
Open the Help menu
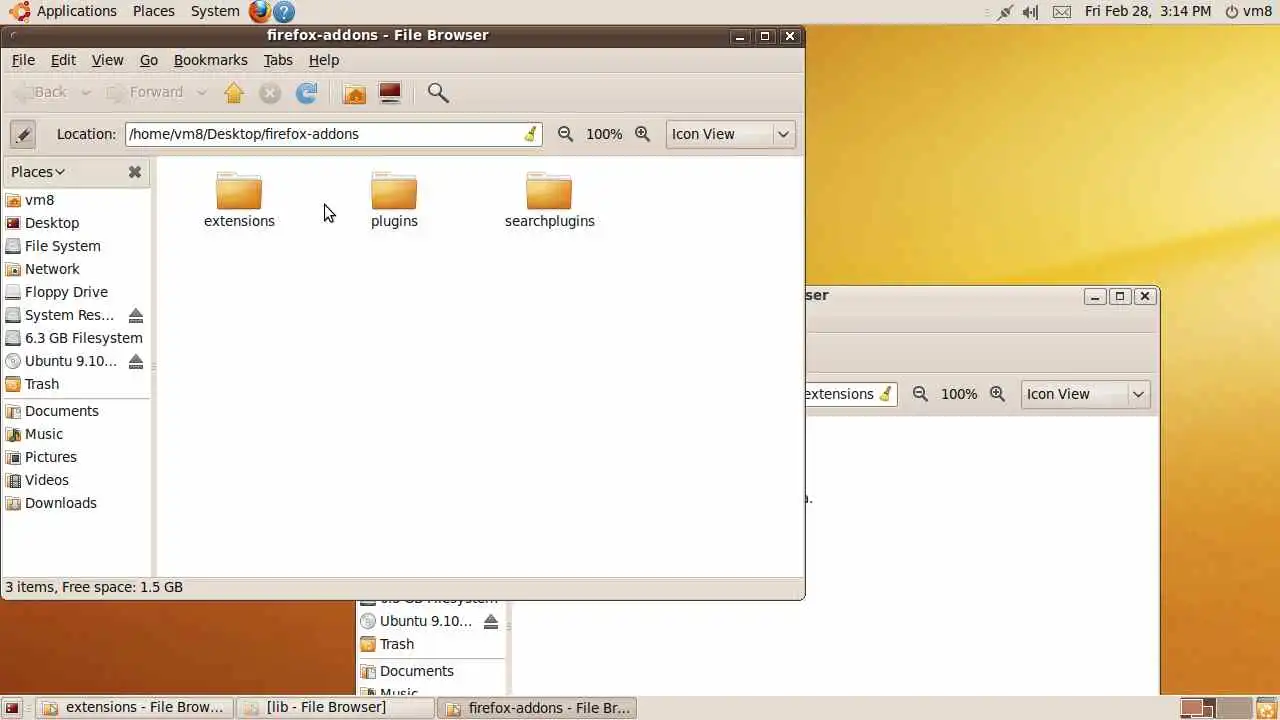click(324, 60)
